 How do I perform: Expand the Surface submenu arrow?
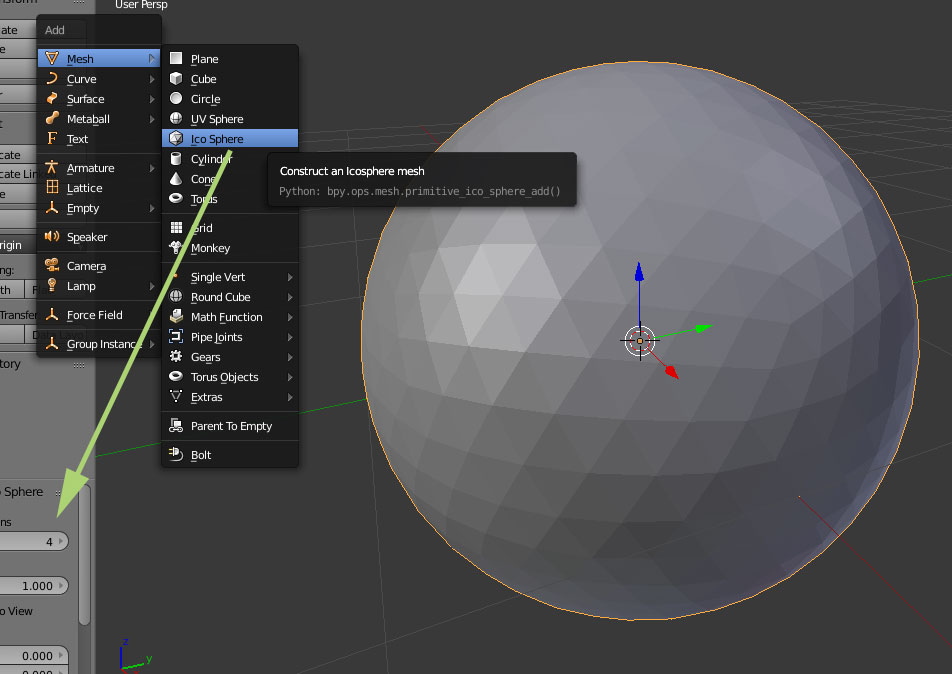point(151,99)
